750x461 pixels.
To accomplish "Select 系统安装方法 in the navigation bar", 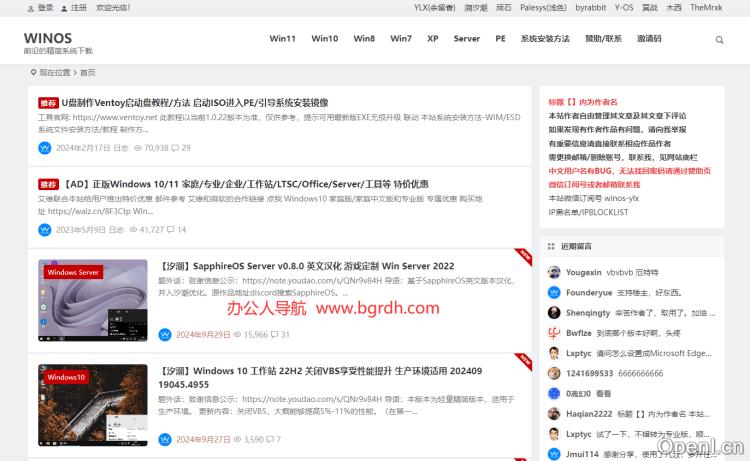I will 545,39.
